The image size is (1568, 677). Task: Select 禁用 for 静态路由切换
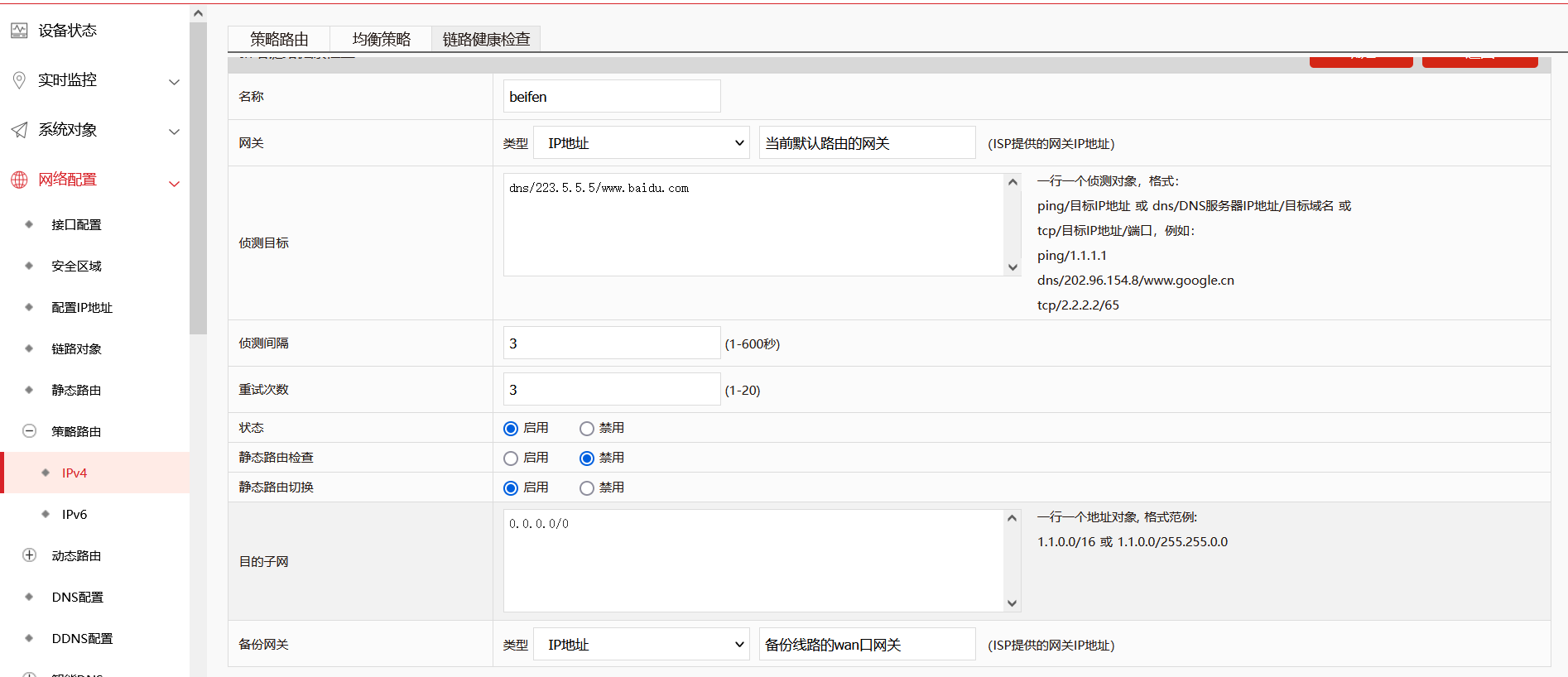click(x=587, y=488)
